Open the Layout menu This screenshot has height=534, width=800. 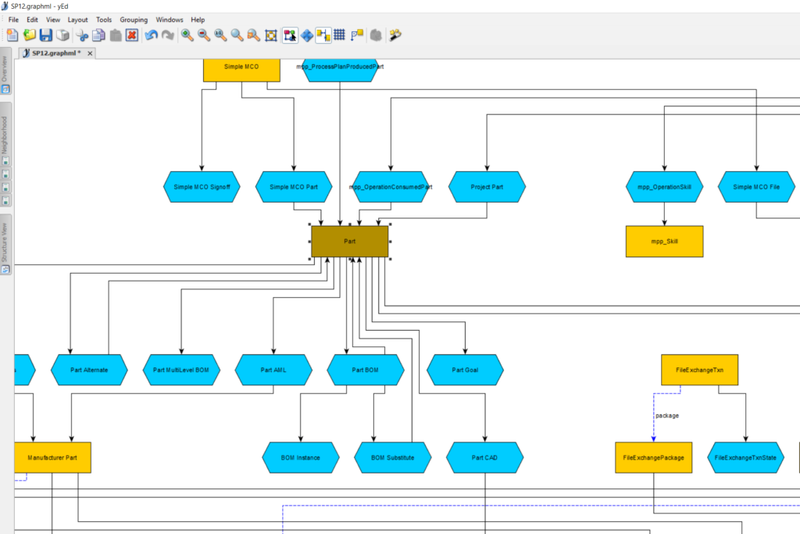77,19
